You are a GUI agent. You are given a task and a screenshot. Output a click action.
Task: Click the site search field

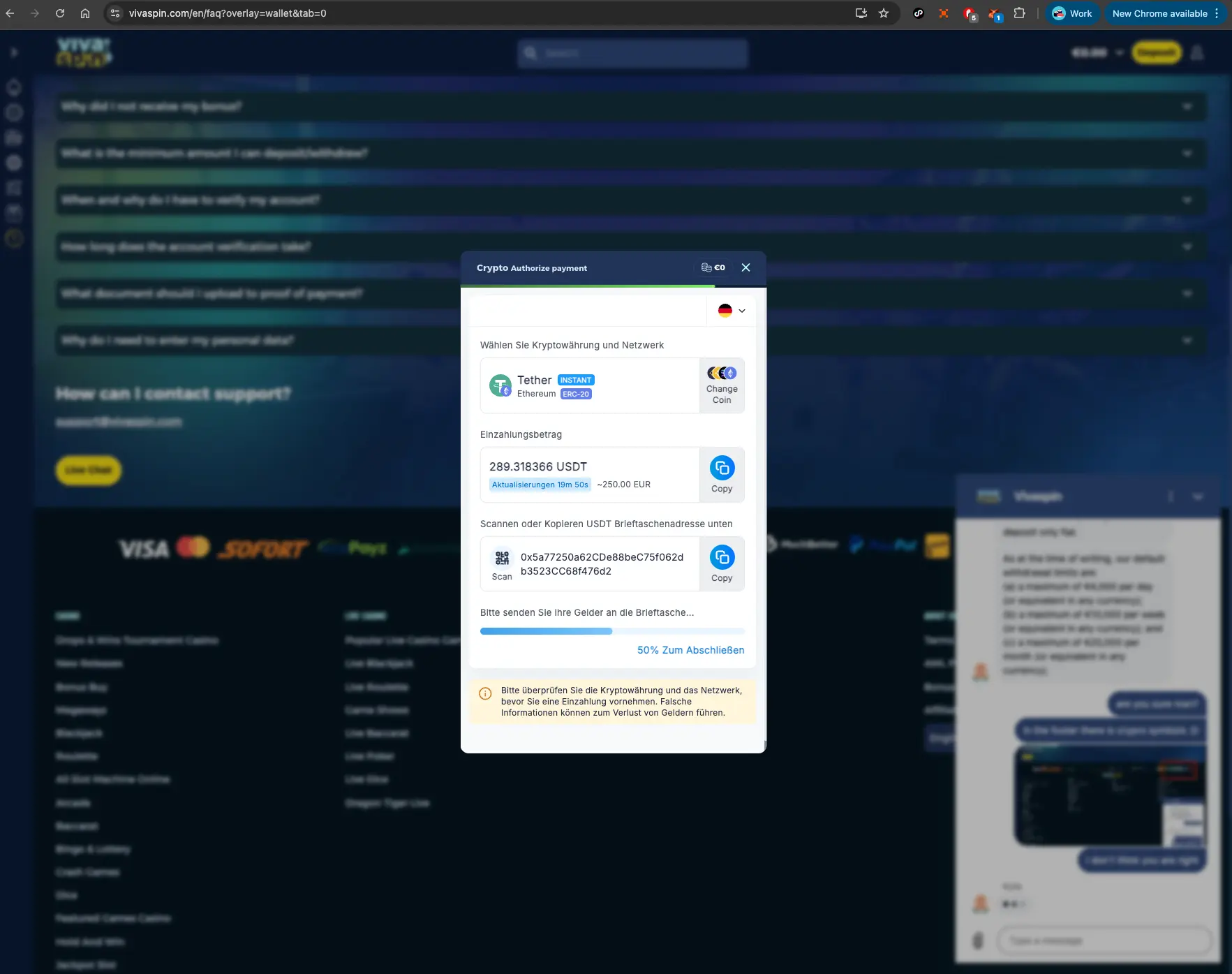pos(632,53)
